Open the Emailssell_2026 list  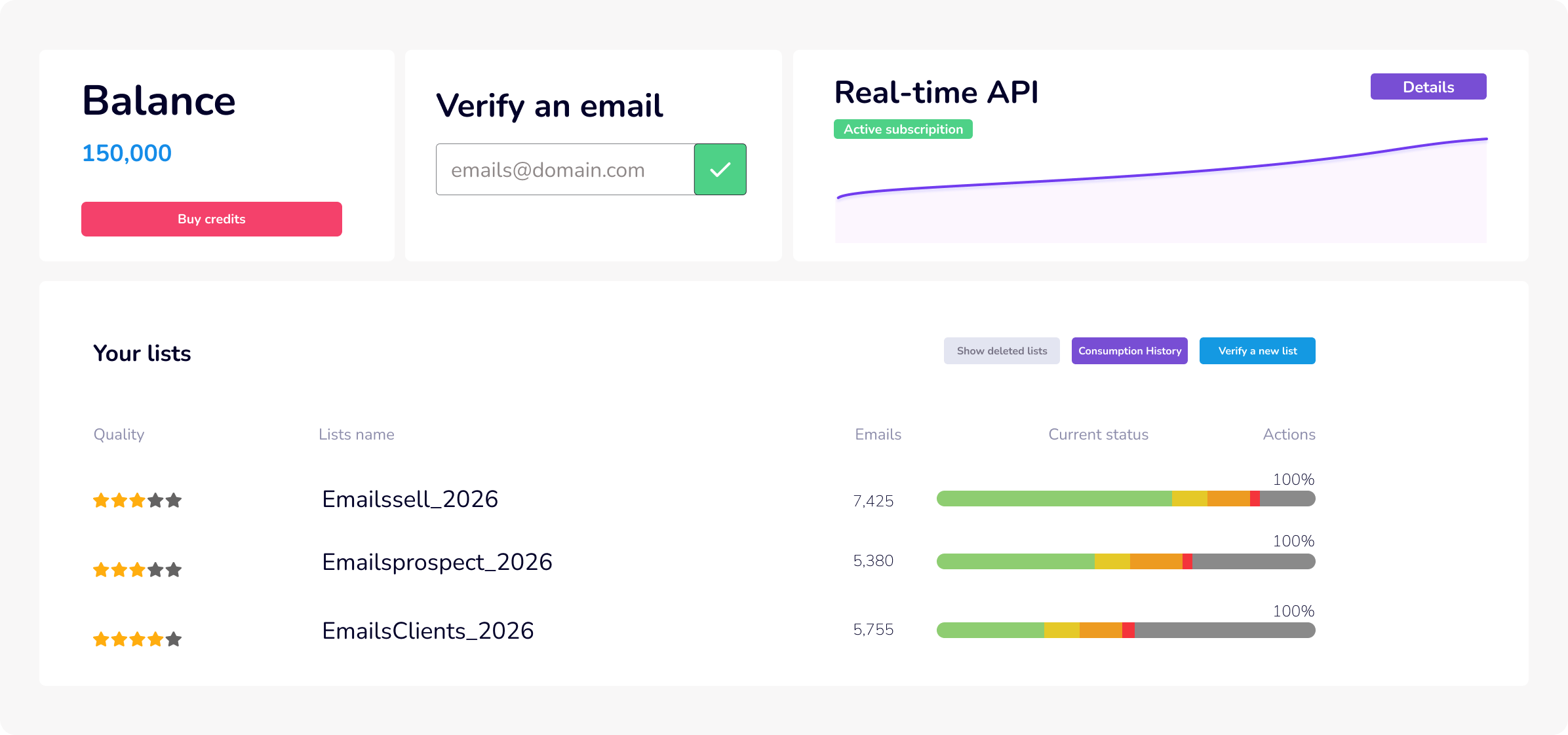point(410,499)
